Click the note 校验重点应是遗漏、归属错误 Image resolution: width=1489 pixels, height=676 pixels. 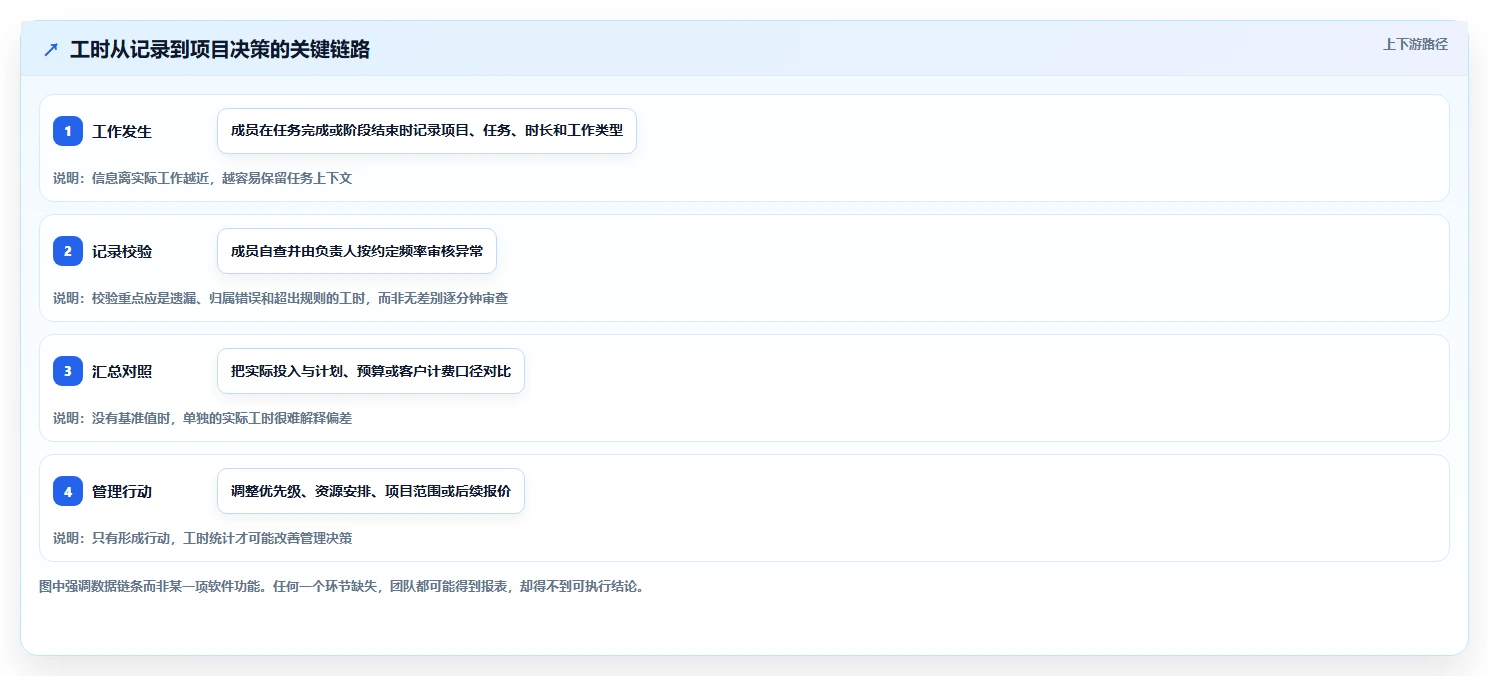tap(281, 298)
